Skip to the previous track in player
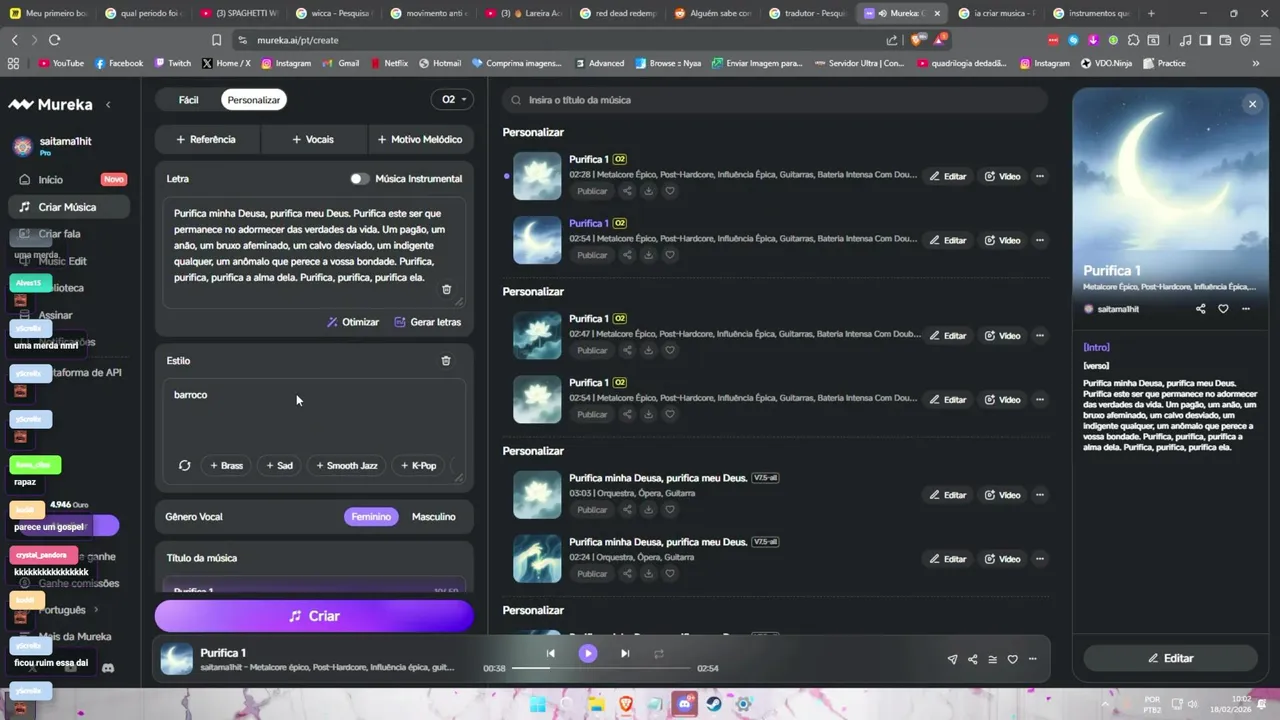 pyautogui.click(x=550, y=653)
